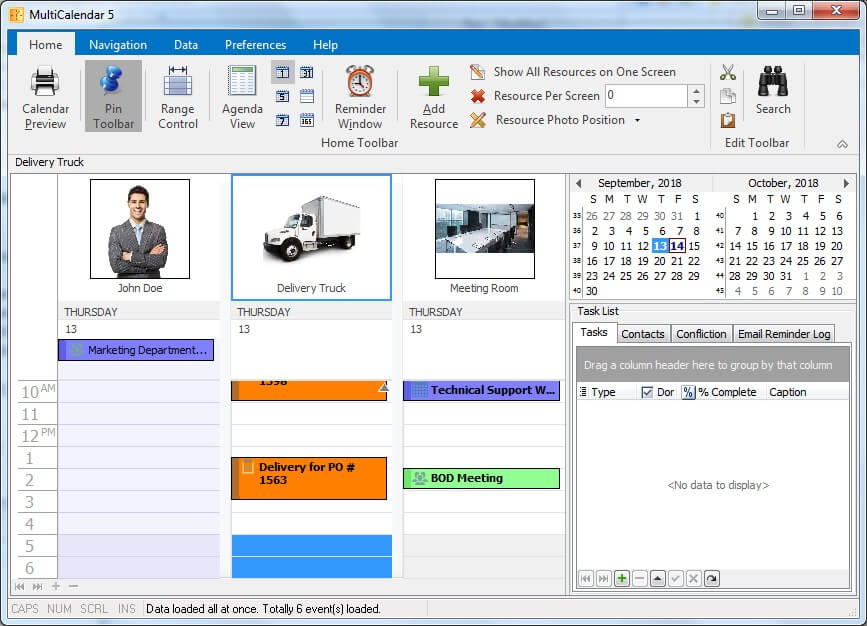Image resolution: width=867 pixels, height=626 pixels.
Task: Click the scissors Cut icon
Action: point(728,73)
